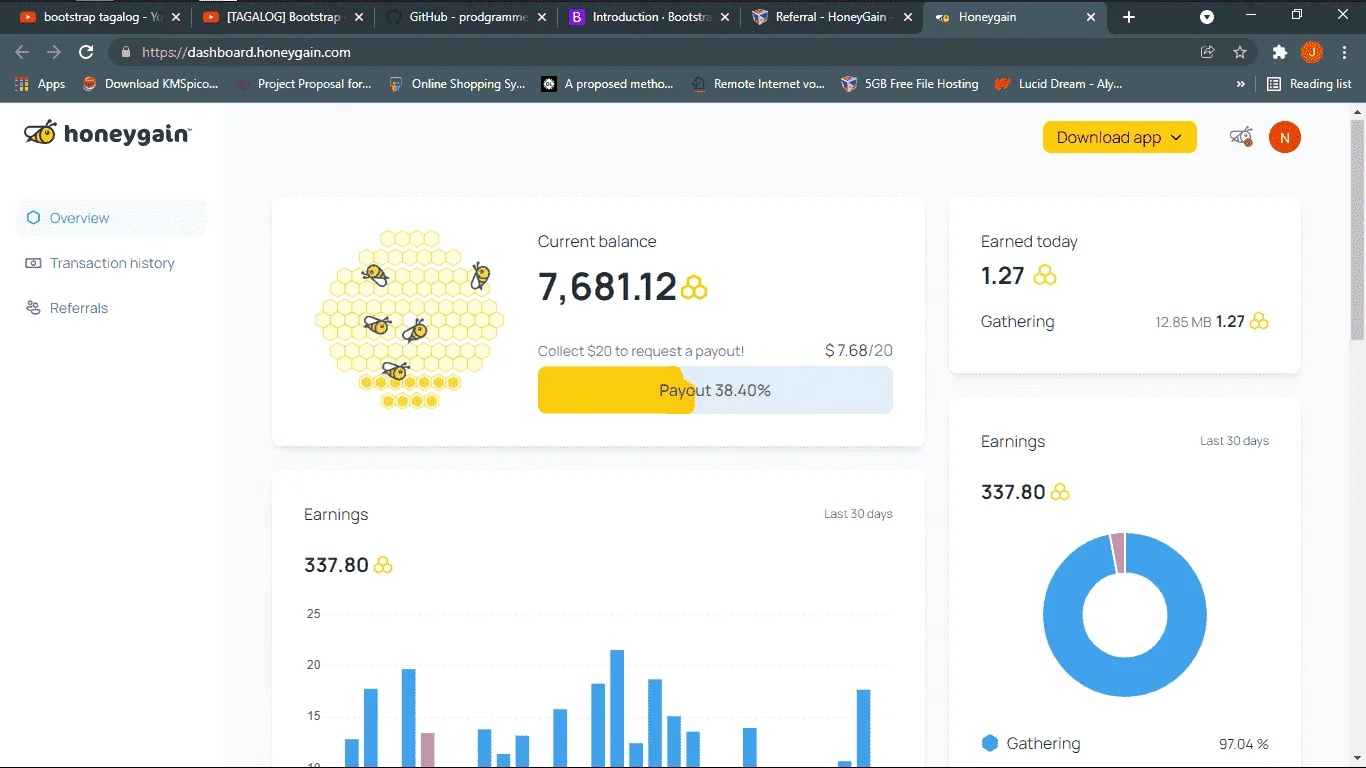Click the 12.85 MB gathering value

pos(1183,322)
